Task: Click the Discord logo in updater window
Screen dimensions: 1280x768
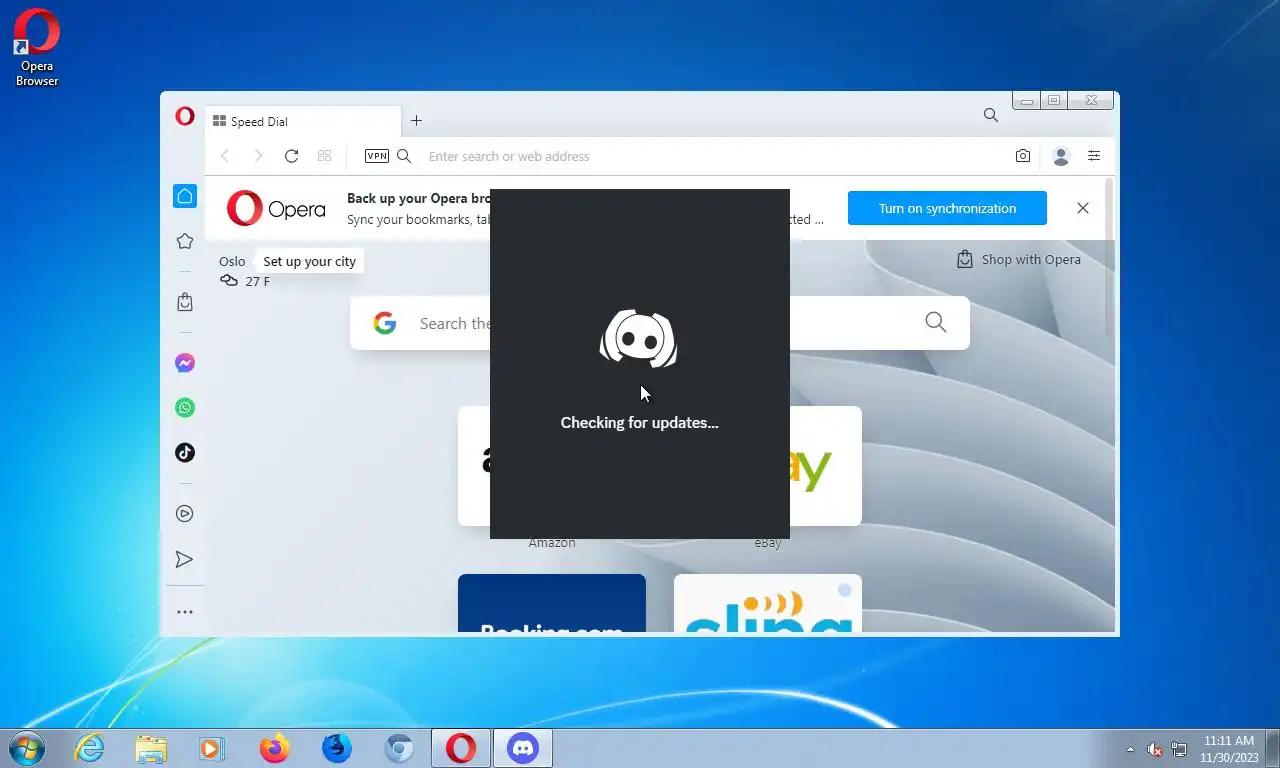Action: (x=639, y=338)
